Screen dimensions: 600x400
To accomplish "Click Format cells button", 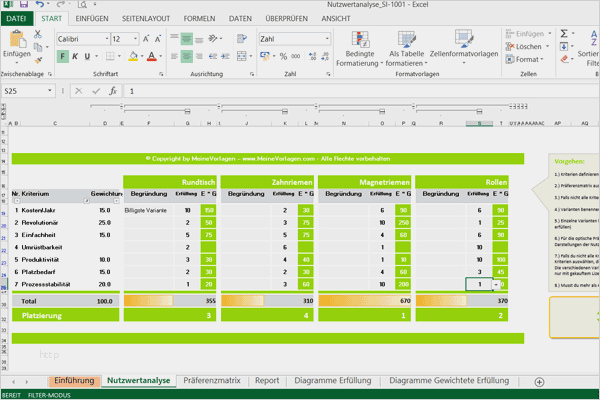I will point(525,59).
